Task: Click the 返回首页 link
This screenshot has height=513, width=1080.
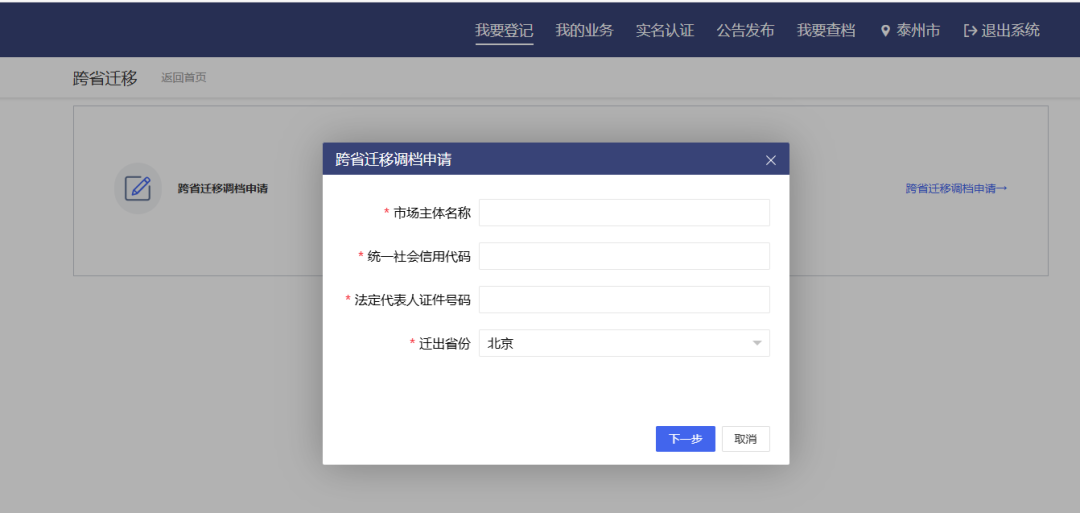Action: pyautogui.click(x=184, y=78)
